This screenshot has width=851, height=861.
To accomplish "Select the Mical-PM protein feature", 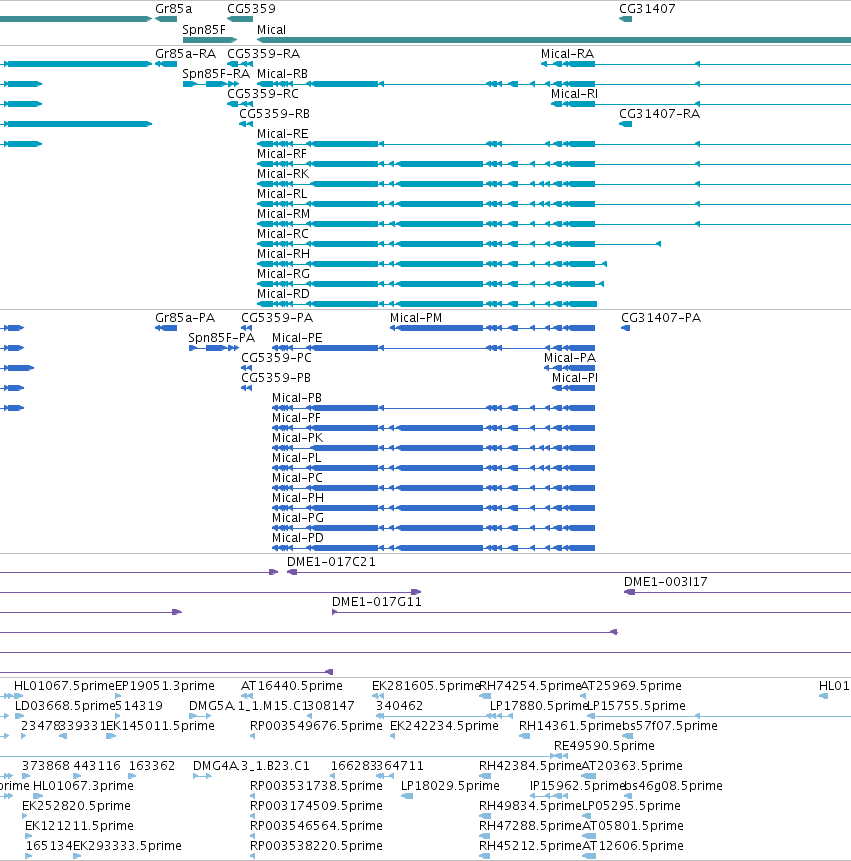I will pyautogui.click(x=492, y=328).
